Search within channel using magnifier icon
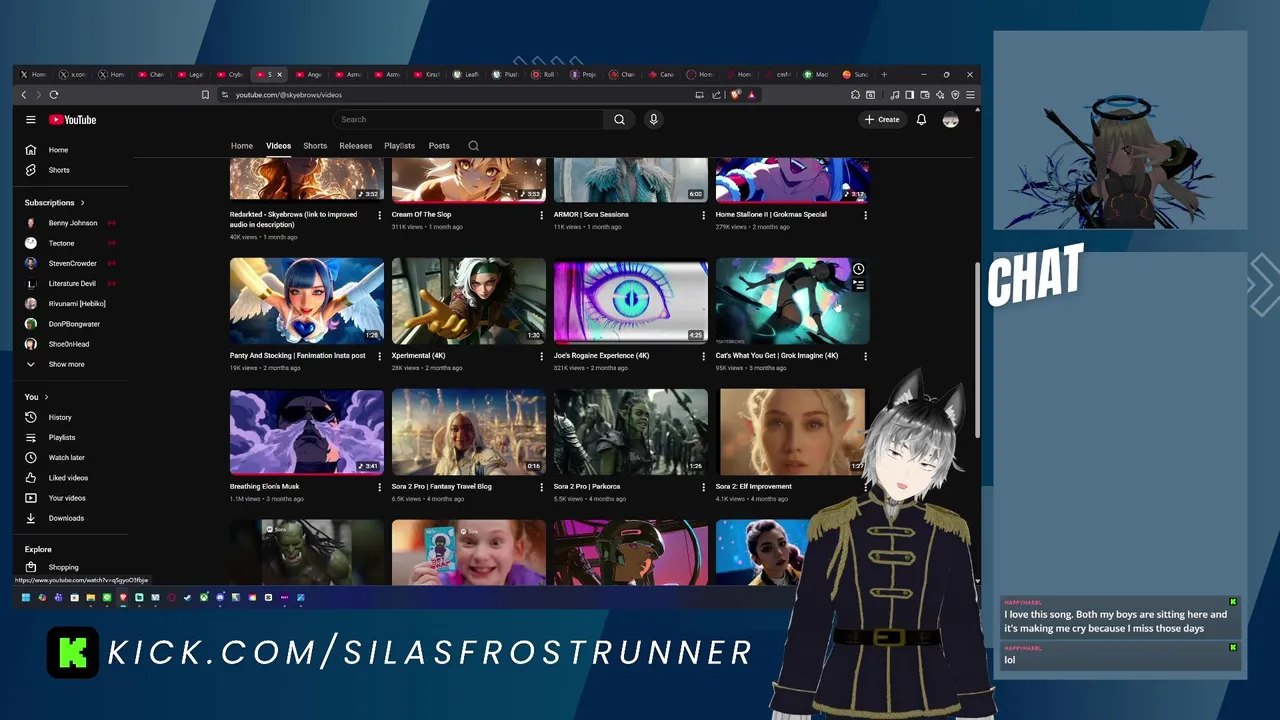Screen dimensions: 1280x720 tap(473, 146)
